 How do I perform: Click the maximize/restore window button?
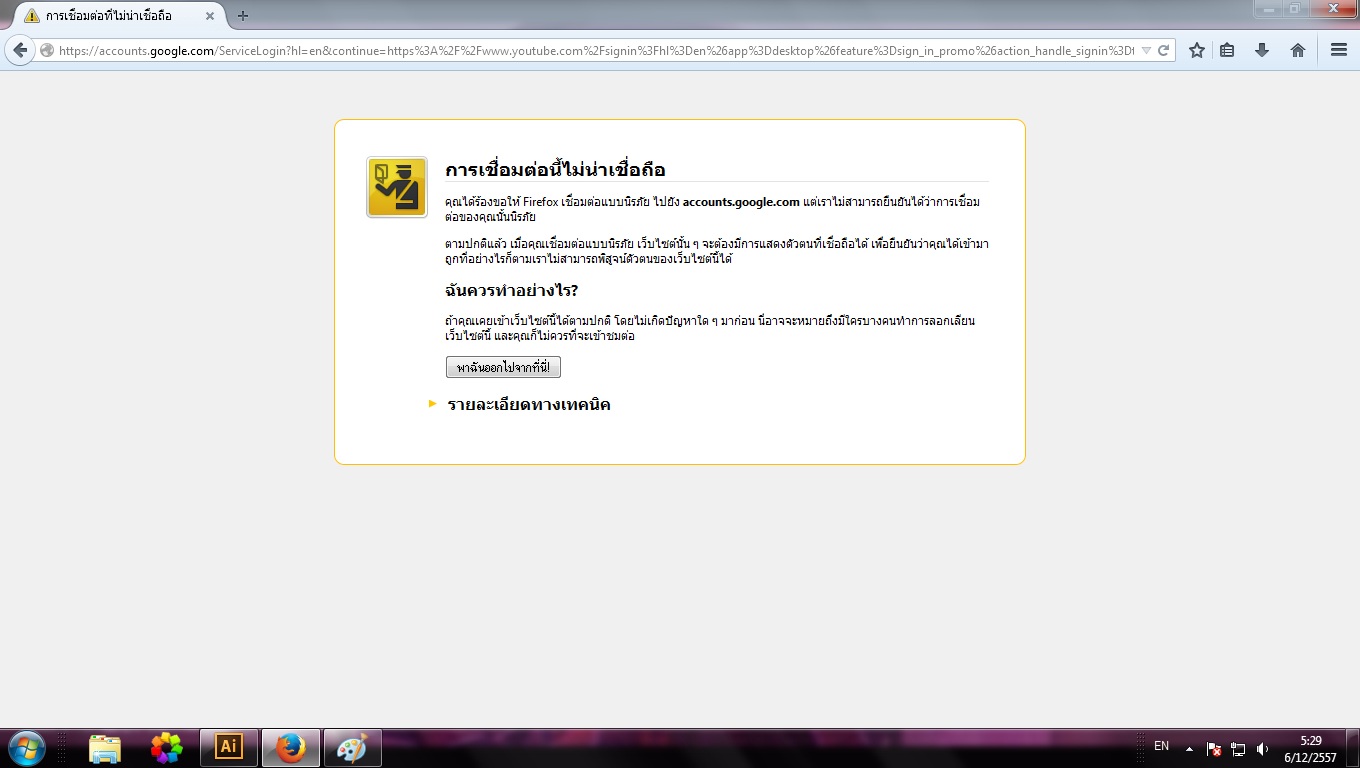(1295, 8)
